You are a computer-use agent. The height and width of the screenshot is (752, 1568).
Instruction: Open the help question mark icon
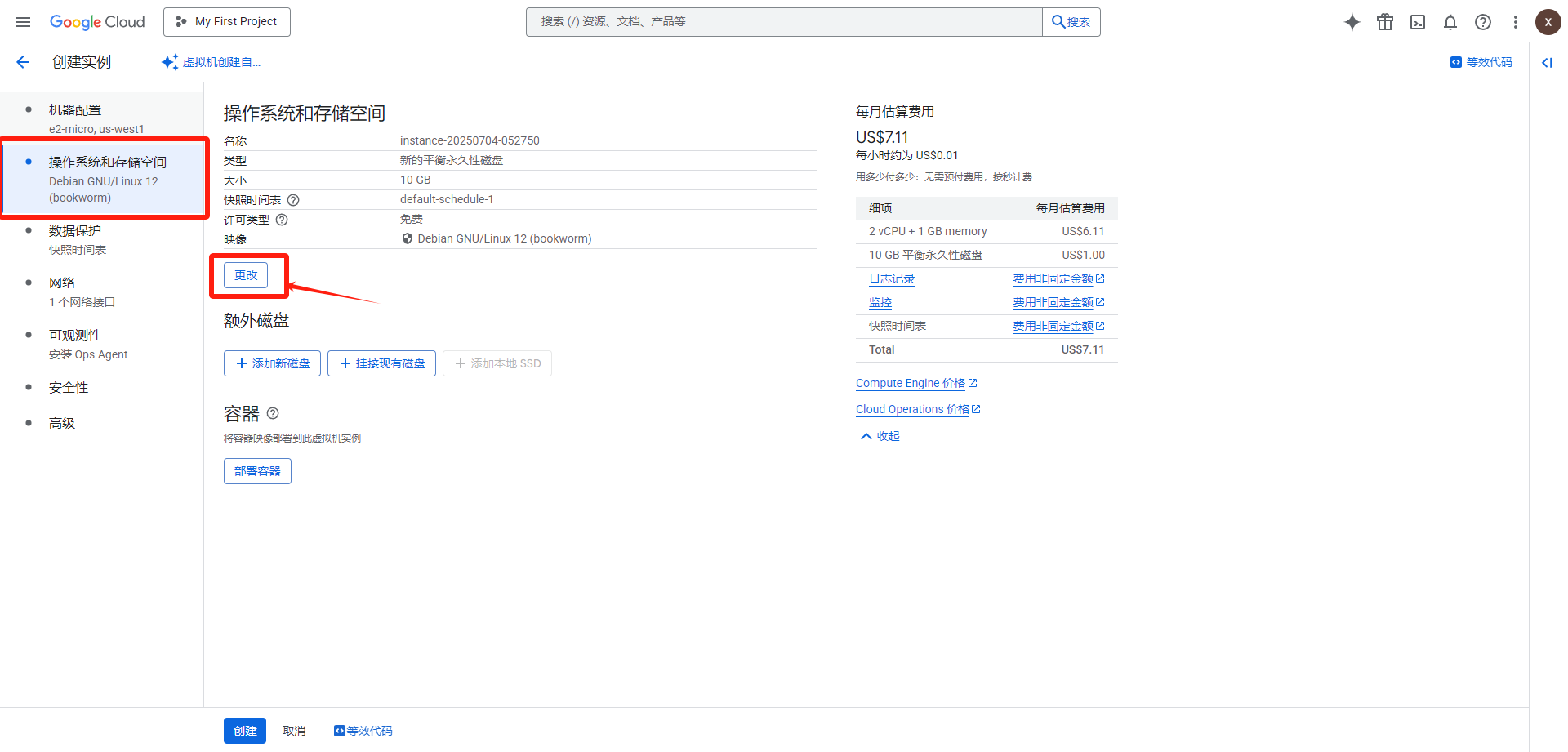click(1483, 22)
